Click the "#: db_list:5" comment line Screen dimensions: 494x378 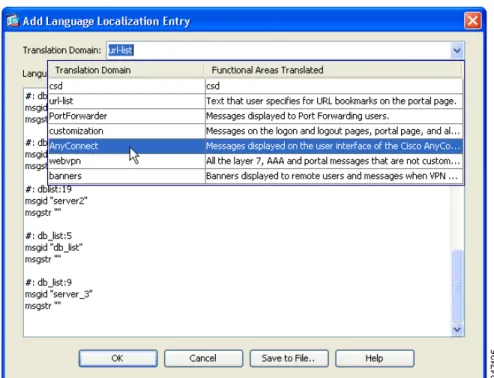(49, 236)
